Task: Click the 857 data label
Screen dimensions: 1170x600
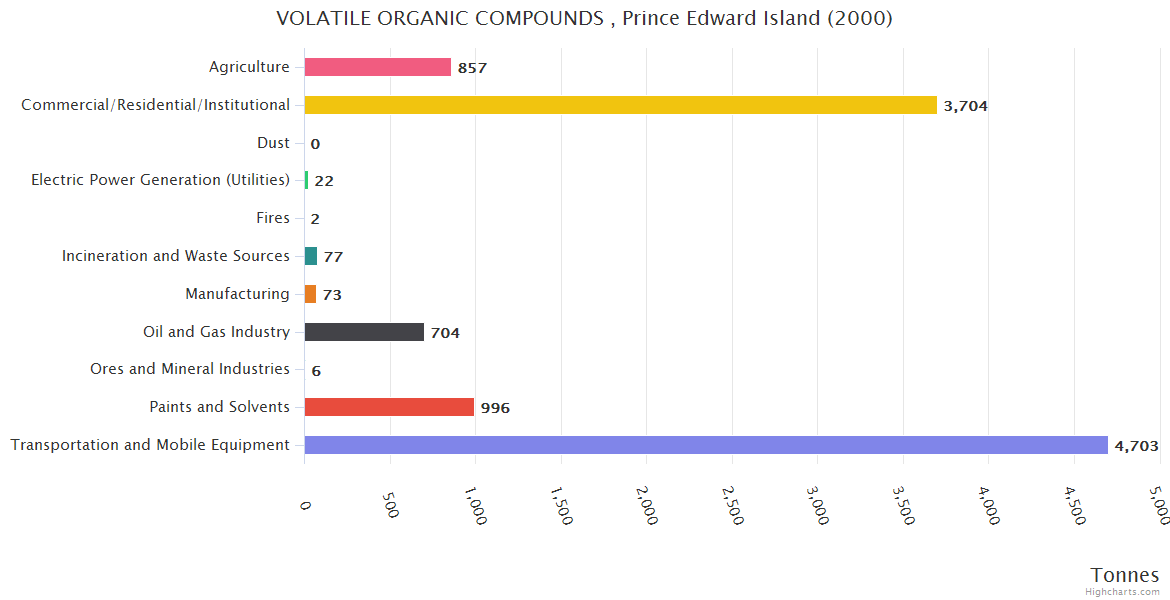Action: point(472,68)
